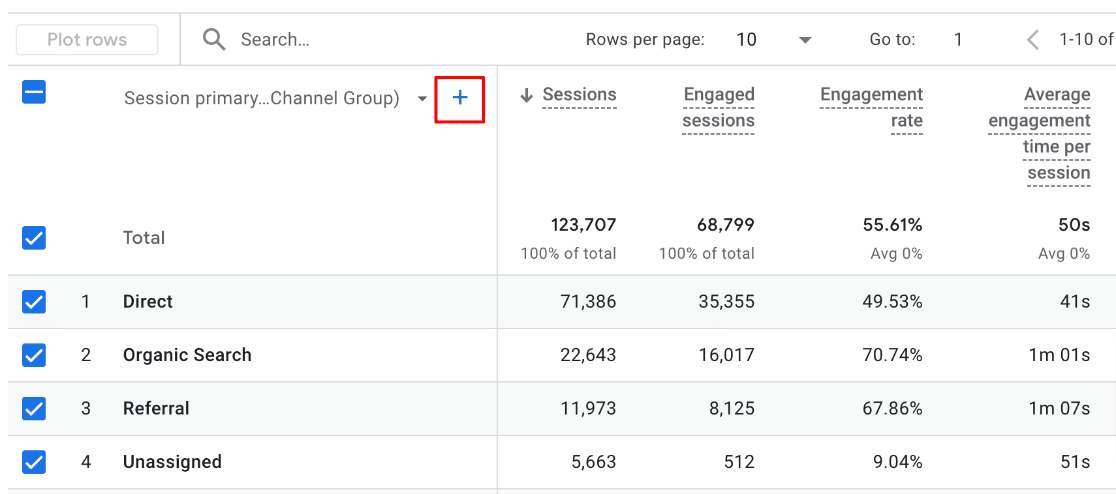Sort by Engagement rate column header

point(871,108)
